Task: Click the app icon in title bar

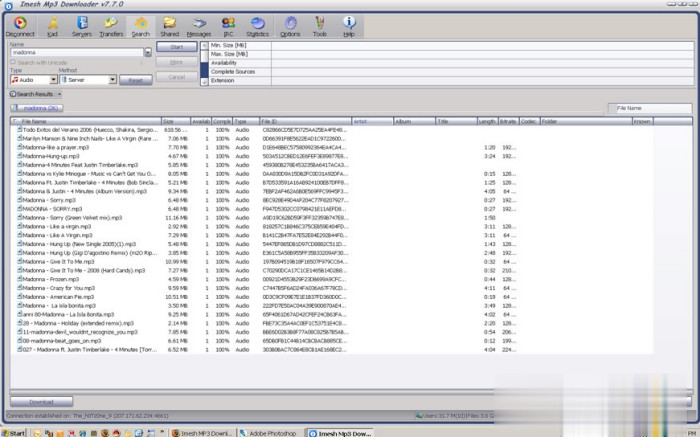Action: click(8, 5)
